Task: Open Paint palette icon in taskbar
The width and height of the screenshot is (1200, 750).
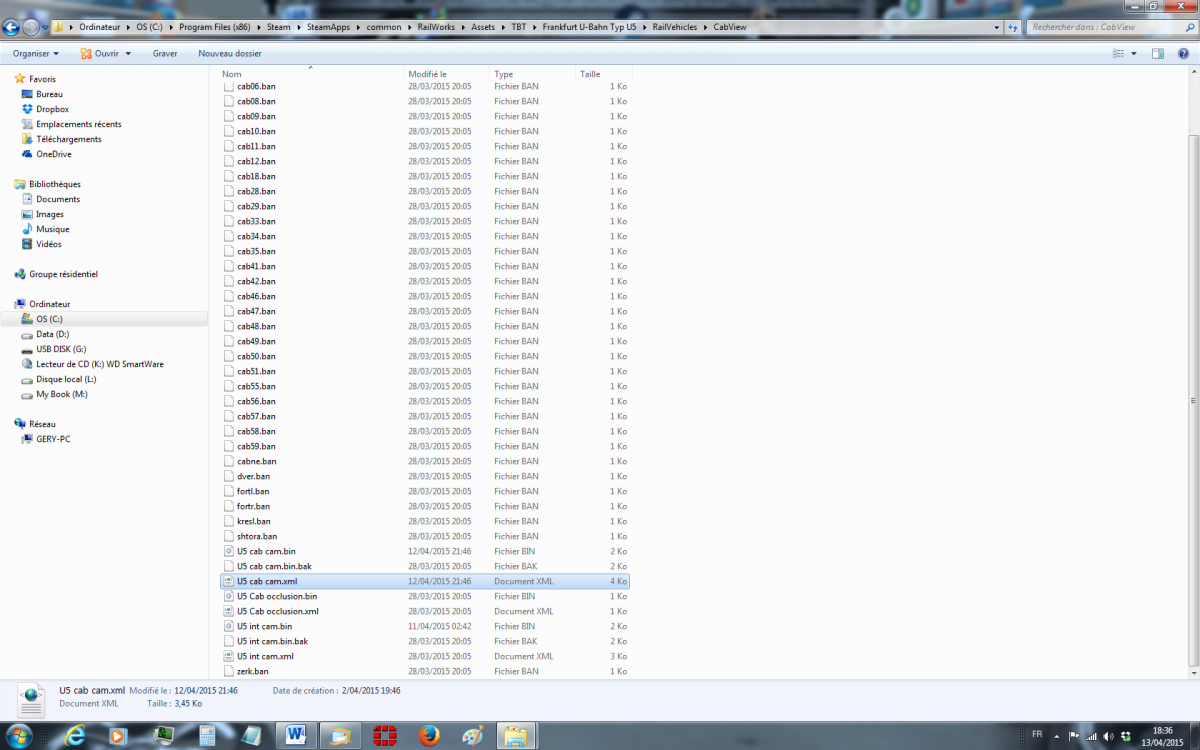Action: (473, 736)
